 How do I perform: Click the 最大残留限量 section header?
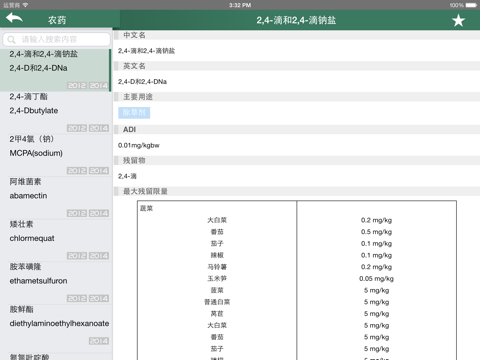[146, 191]
